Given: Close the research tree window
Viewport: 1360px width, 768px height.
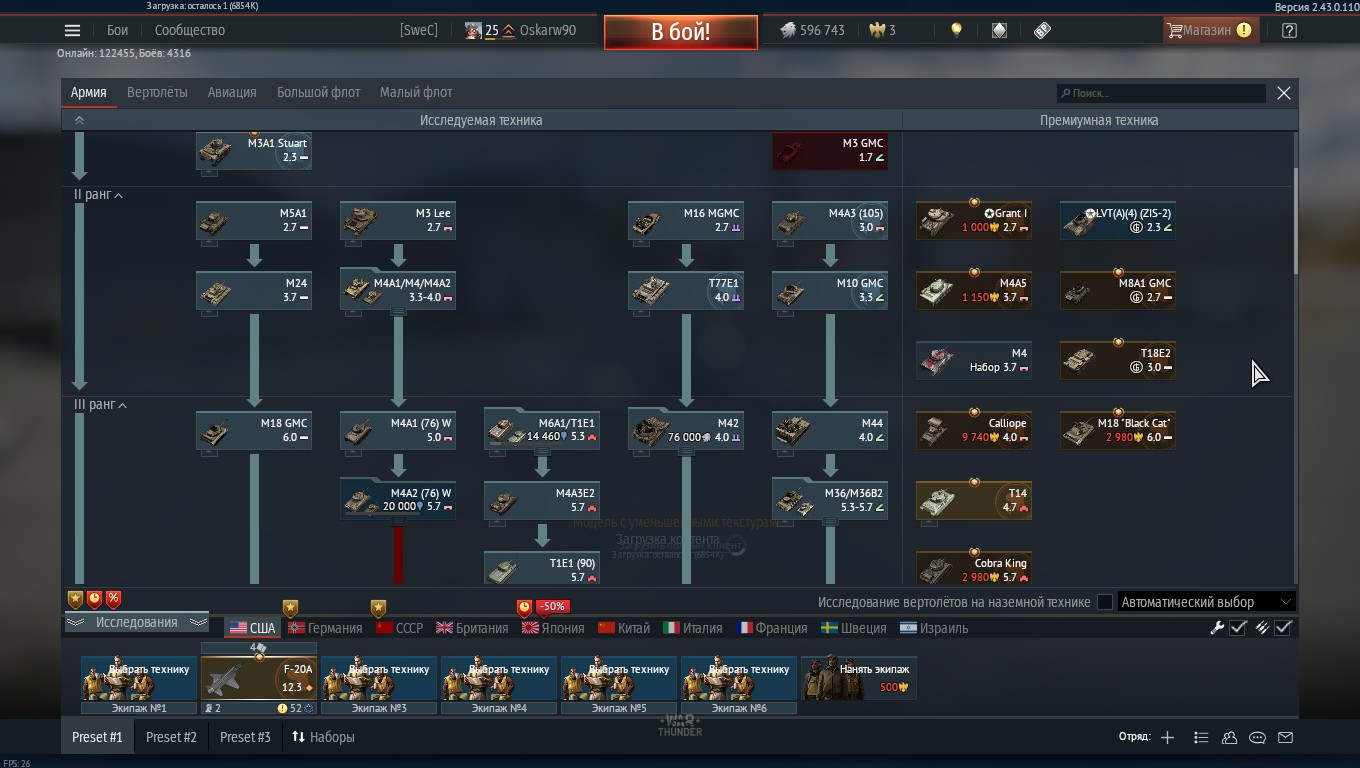Looking at the screenshot, I should [x=1284, y=93].
